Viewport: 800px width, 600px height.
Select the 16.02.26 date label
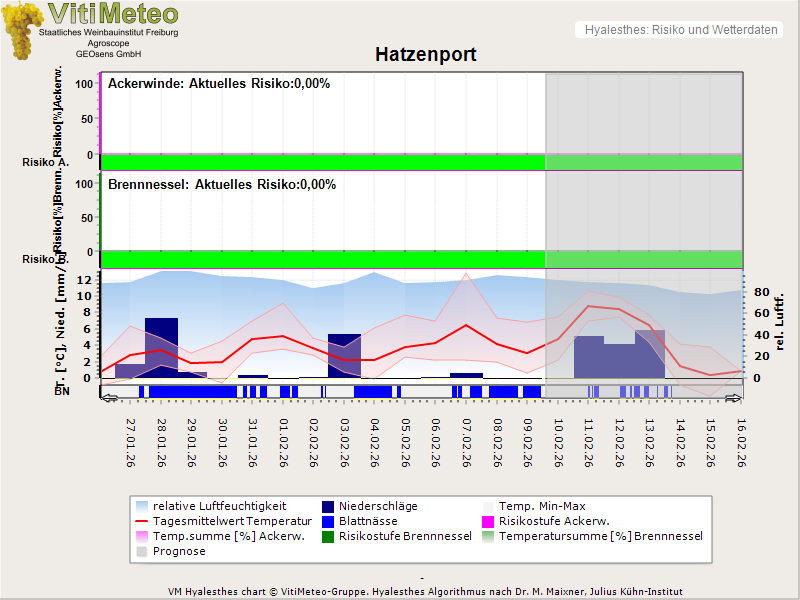click(739, 442)
